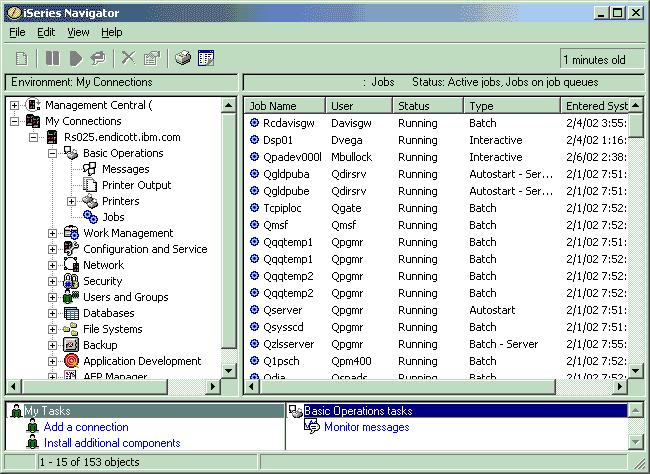The width and height of the screenshot is (650, 474).
Task: Sort by the User column header
Action: [359, 106]
